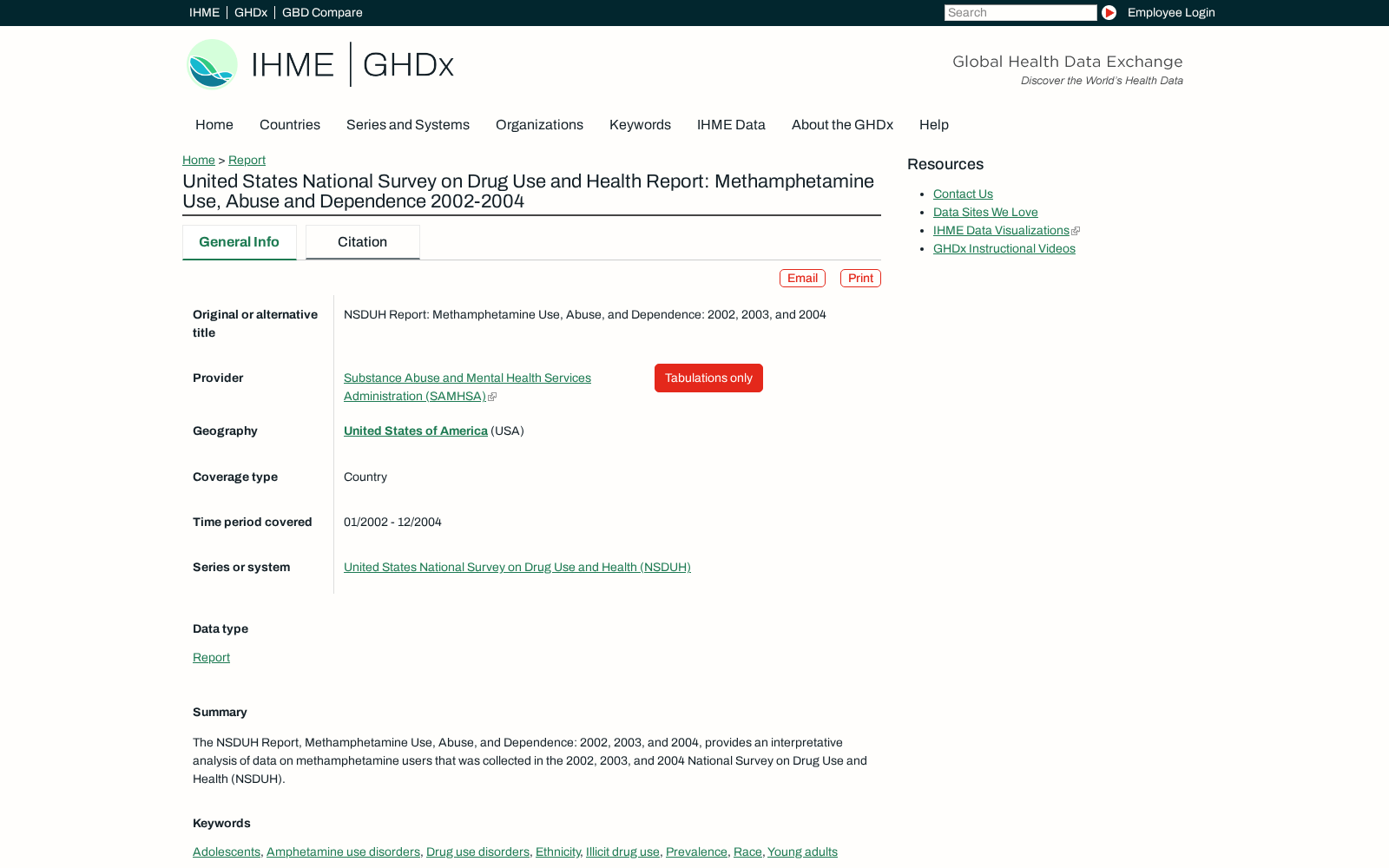
Task: Open Help menu
Action: pyautogui.click(x=934, y=125)
